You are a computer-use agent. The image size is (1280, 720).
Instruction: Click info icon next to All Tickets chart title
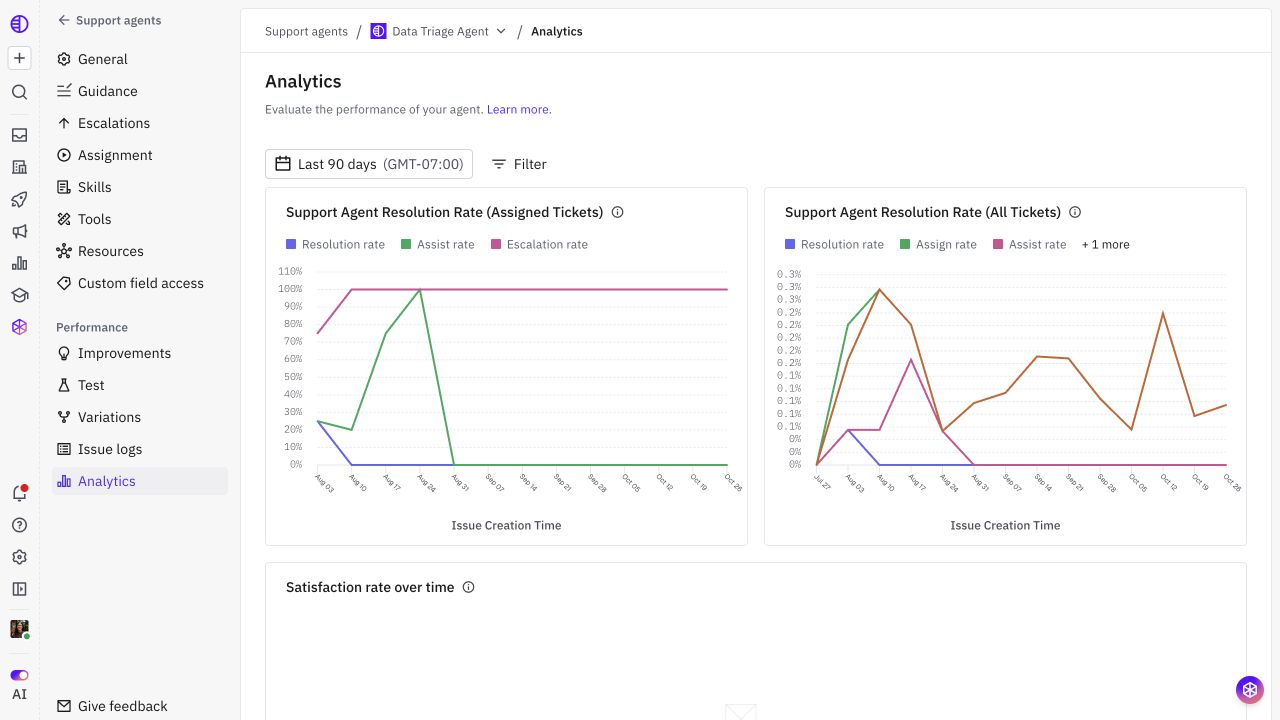(x=1075, y=212)
